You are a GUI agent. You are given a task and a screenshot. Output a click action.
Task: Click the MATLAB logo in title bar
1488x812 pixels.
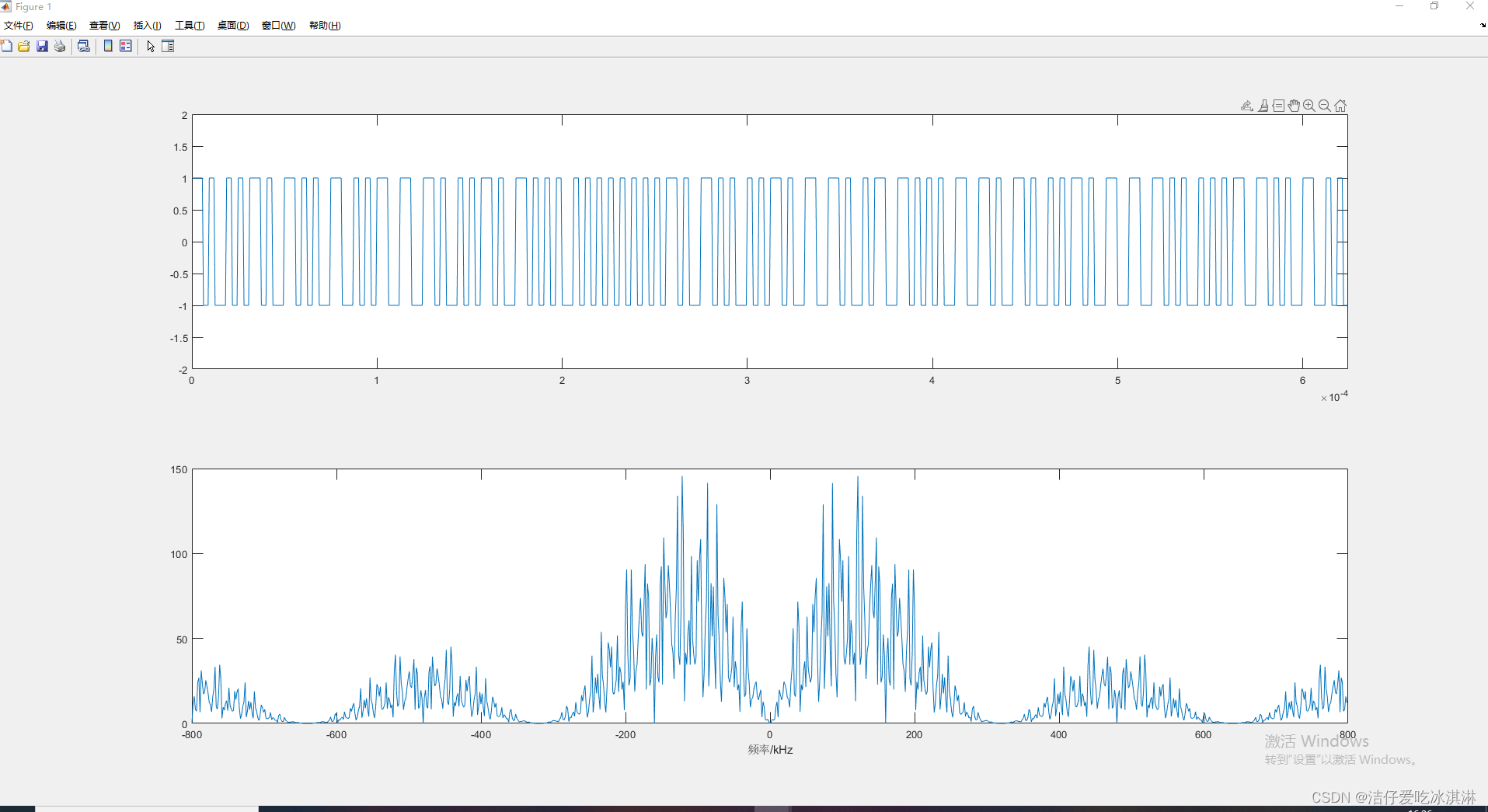point(6,6)
